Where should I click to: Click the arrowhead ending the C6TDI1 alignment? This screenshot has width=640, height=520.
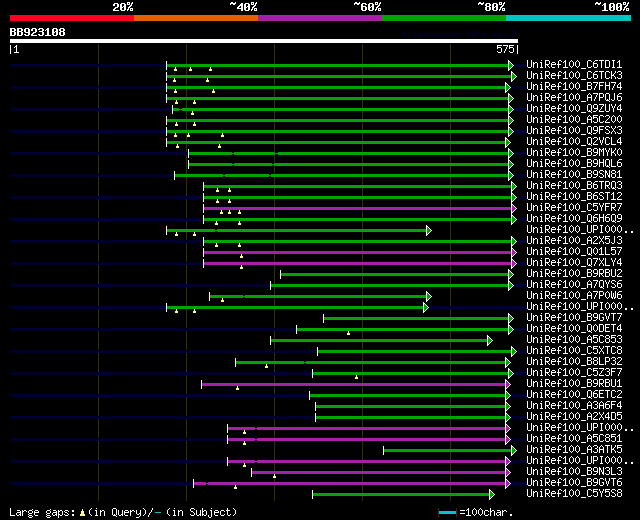pyautogui.click(x=511, y=65)
